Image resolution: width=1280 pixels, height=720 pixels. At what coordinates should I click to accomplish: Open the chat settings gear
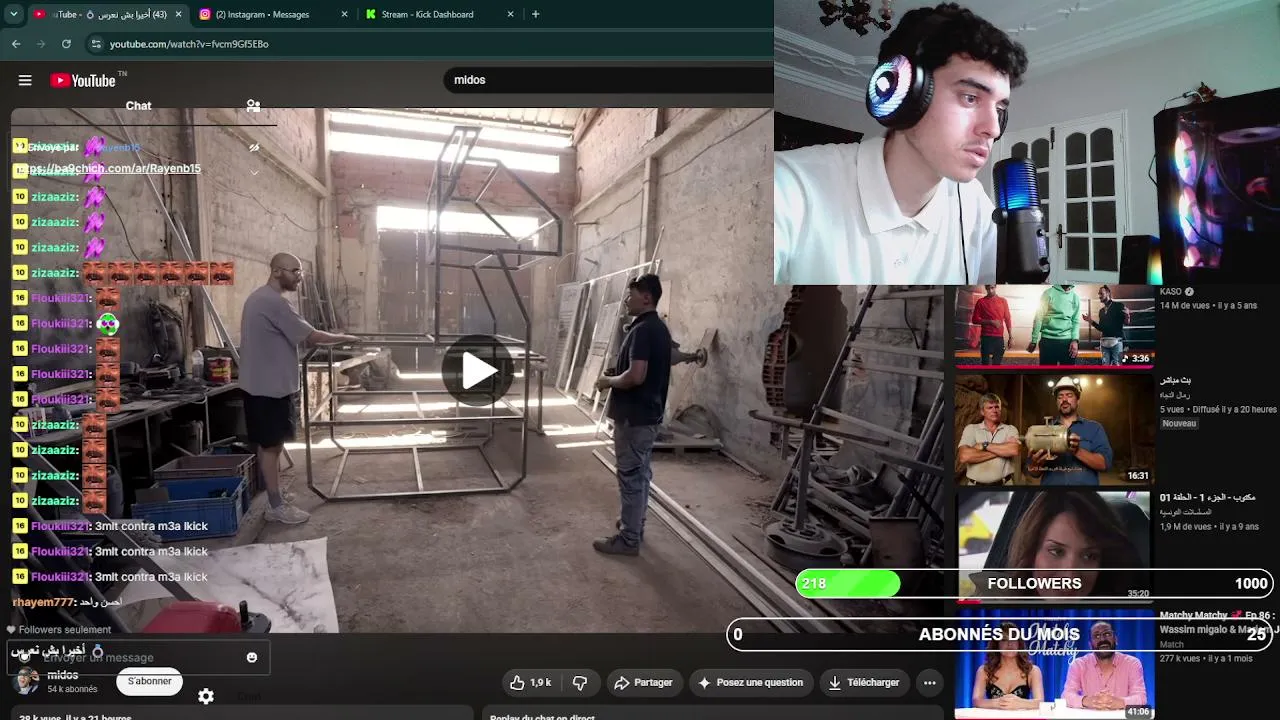pyautogui.click(x=206, y=696)
